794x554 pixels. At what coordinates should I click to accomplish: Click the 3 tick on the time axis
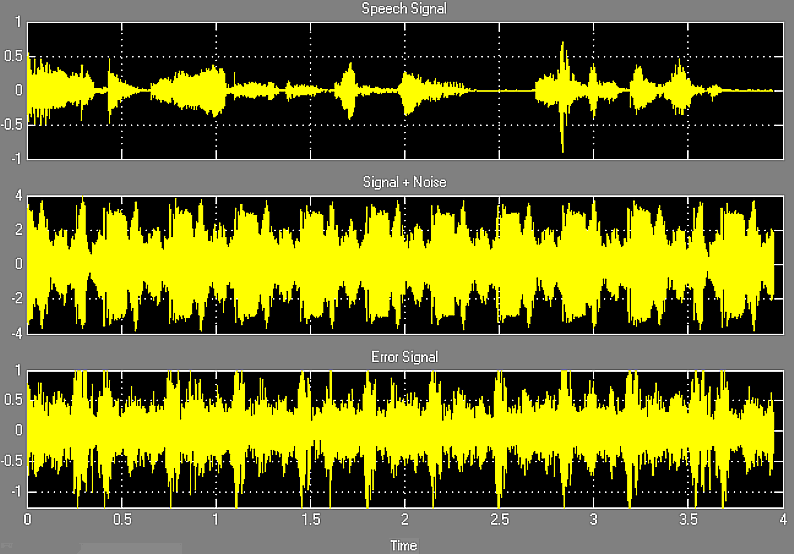coord(594,520)
